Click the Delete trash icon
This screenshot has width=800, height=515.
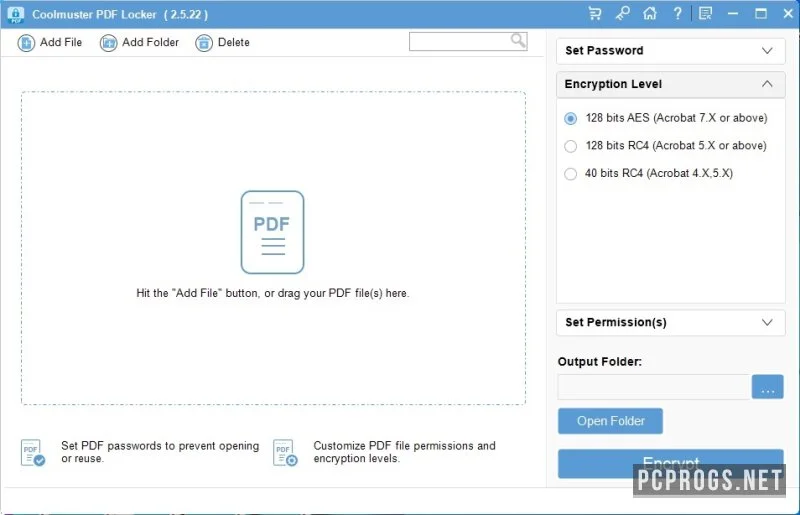(204, 43)
